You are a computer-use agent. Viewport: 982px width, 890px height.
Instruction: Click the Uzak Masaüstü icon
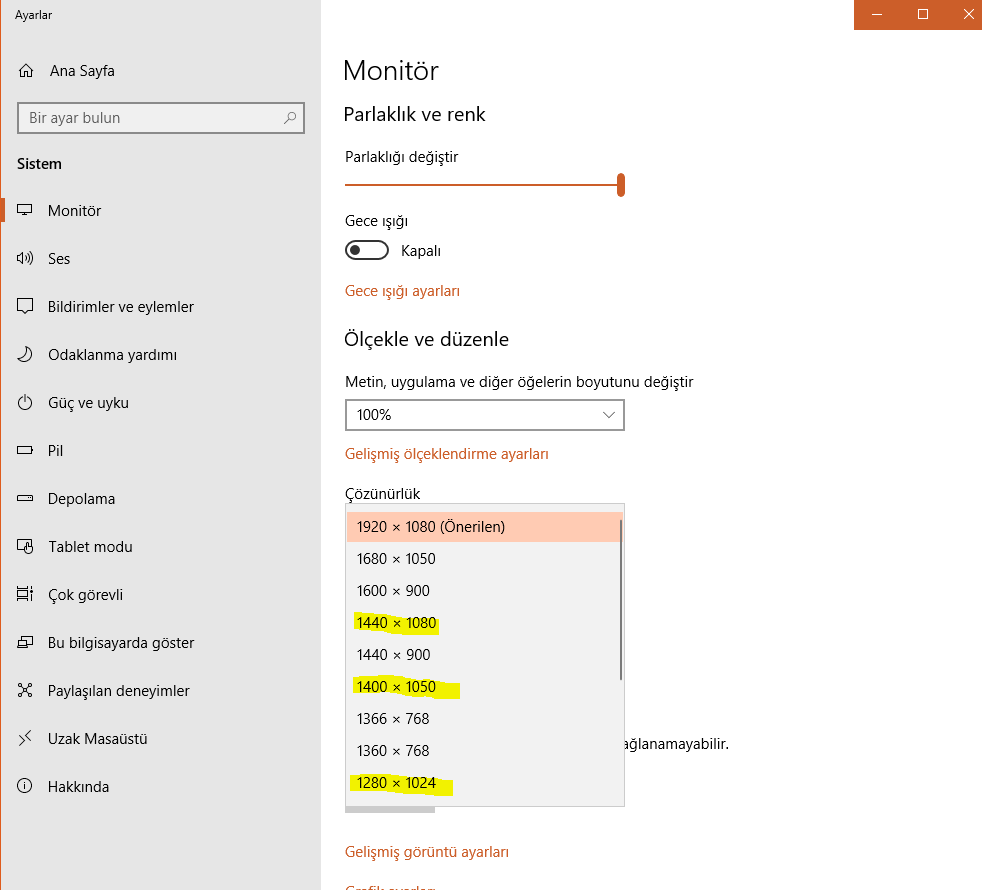point(25,738)
